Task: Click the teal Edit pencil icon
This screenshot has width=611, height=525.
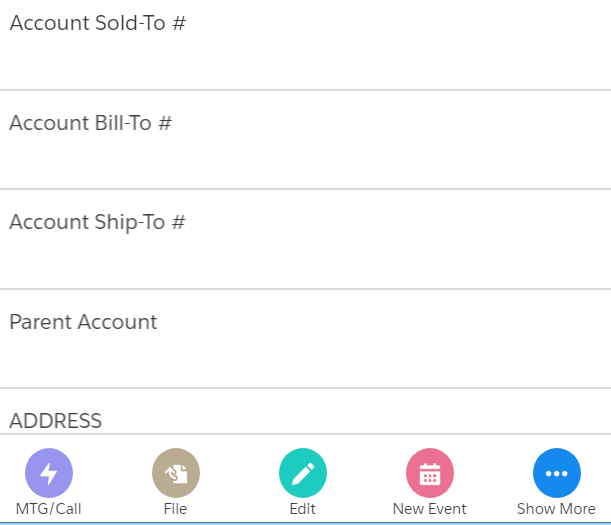Action: [x=303, y=474]
